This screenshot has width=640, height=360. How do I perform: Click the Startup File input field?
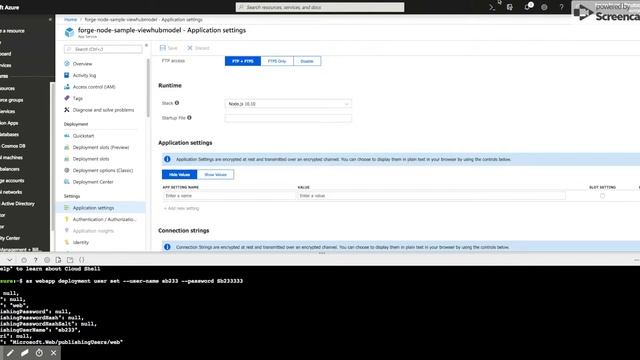[288, 118]
